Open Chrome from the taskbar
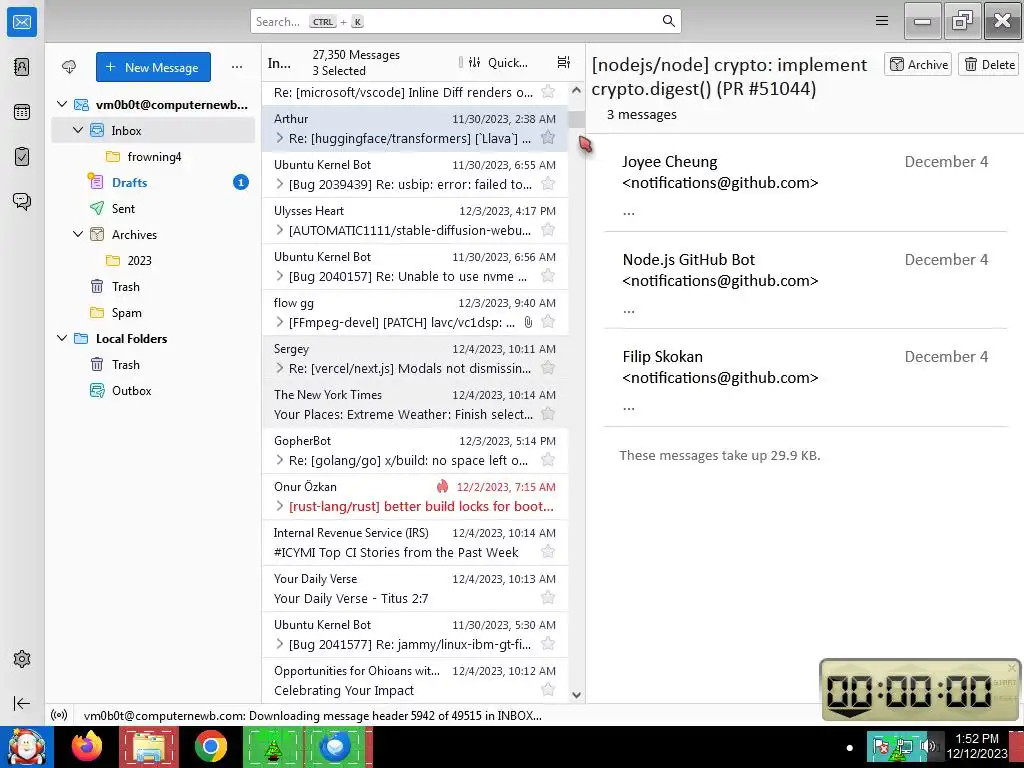Image resolution: width=1024 pixels, height=768 pixels. 210,746
